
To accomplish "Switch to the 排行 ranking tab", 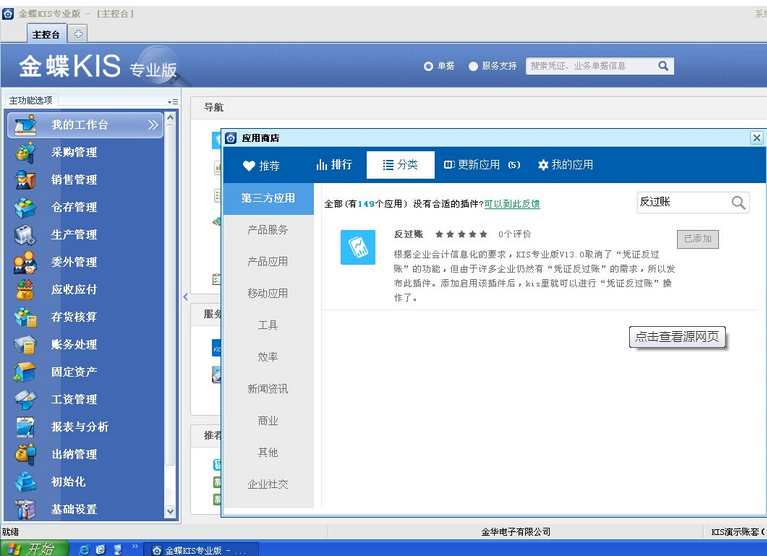I will click(x=334, y=164).
